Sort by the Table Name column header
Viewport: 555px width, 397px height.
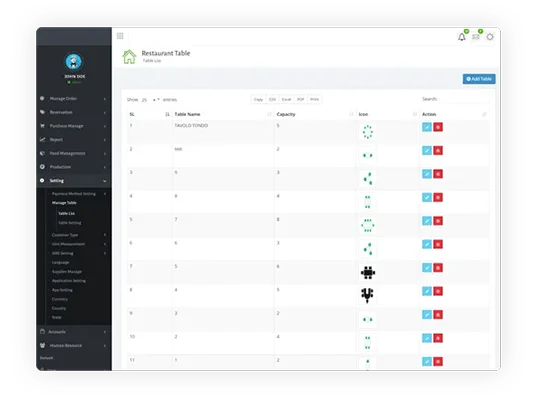pos(223,114)
